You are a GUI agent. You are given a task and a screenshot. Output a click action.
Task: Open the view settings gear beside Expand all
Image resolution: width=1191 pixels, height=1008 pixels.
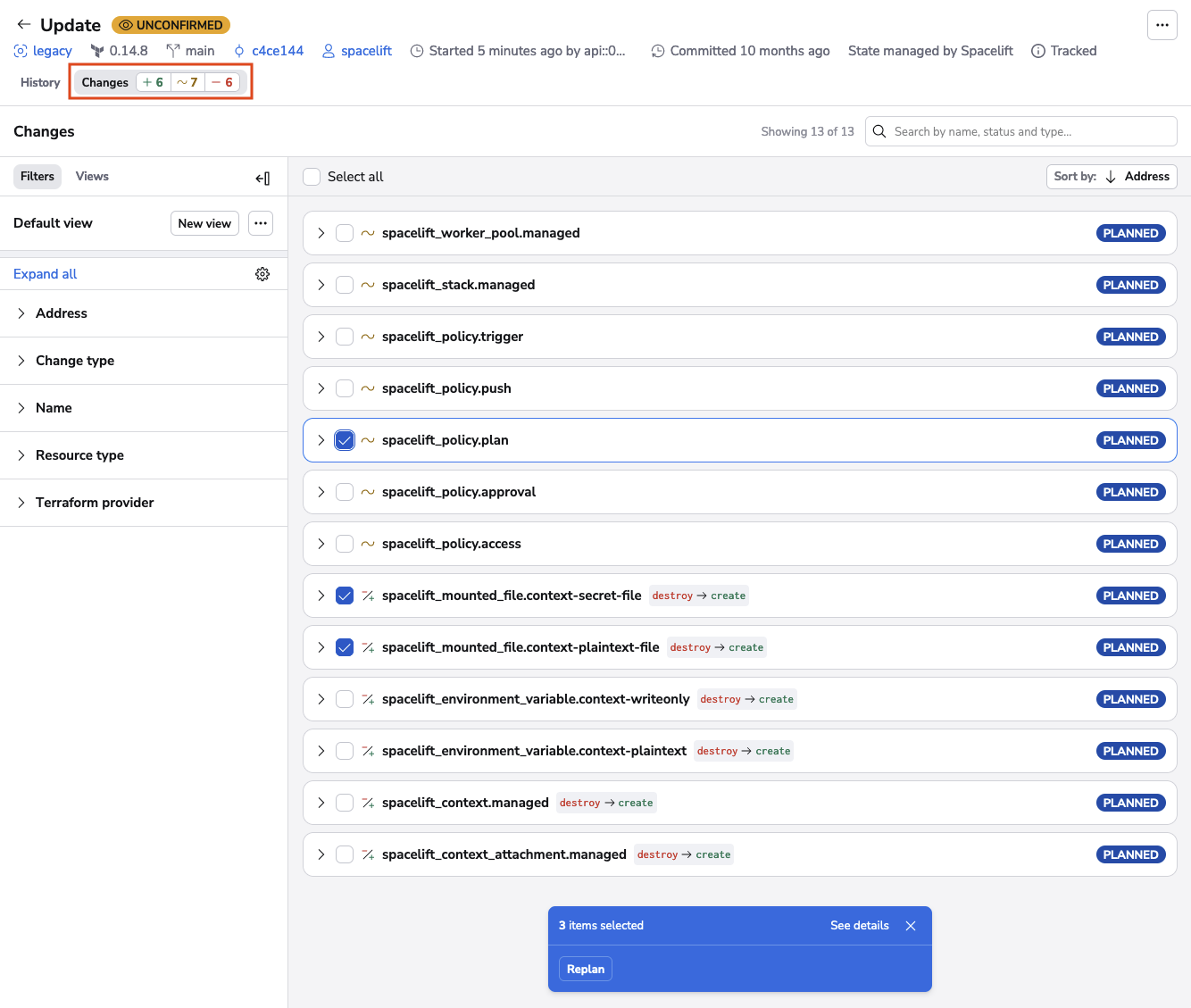tap(262, 274)
